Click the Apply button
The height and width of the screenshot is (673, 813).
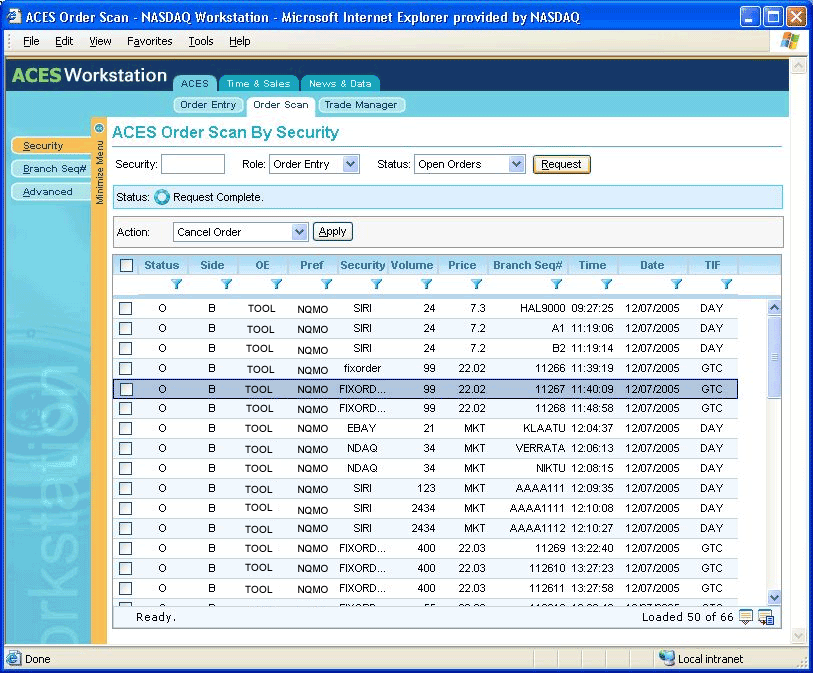click(x=332, y=231)
